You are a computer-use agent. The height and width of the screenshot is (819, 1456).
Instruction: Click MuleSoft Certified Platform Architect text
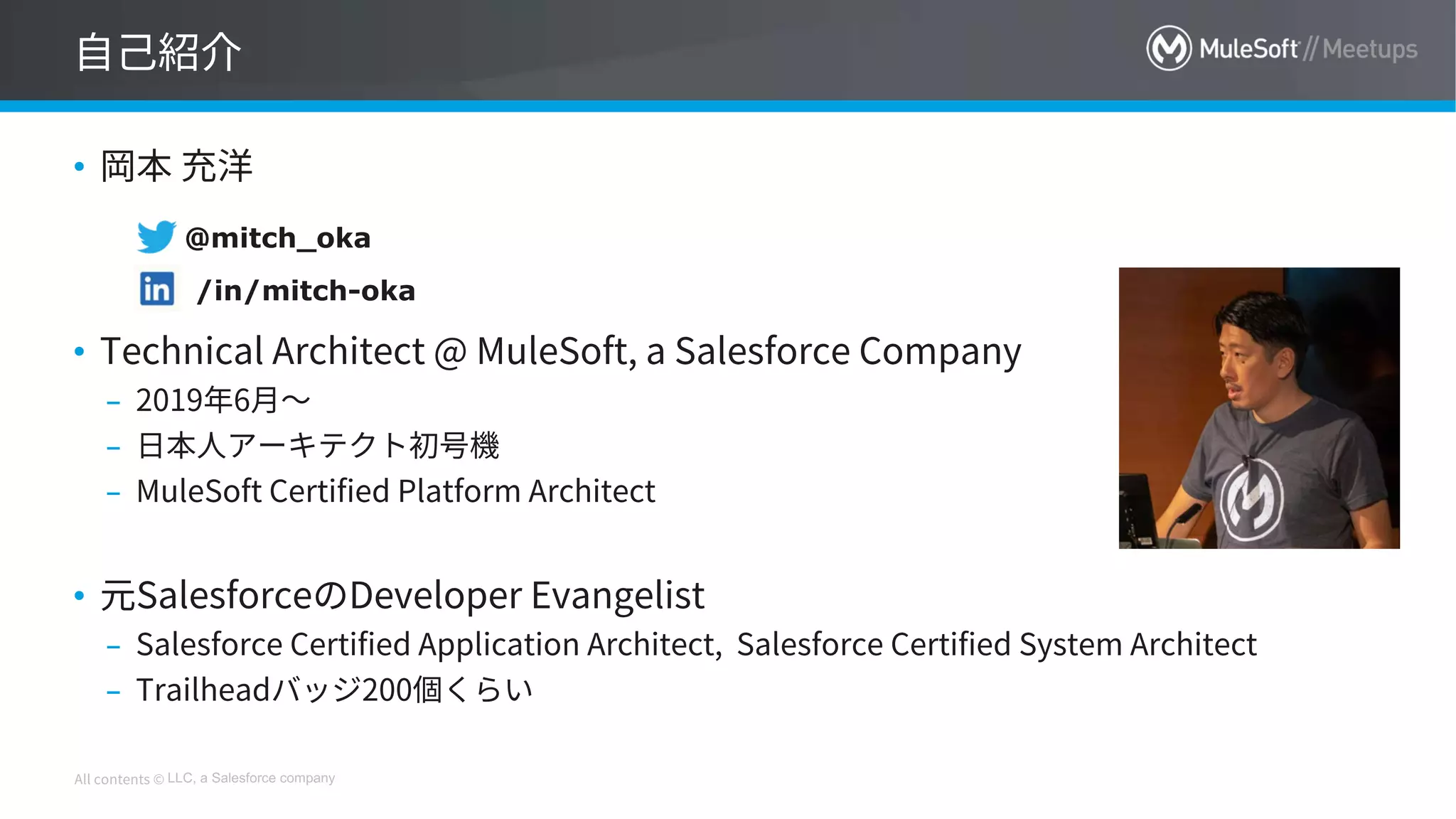click(396, 491)
